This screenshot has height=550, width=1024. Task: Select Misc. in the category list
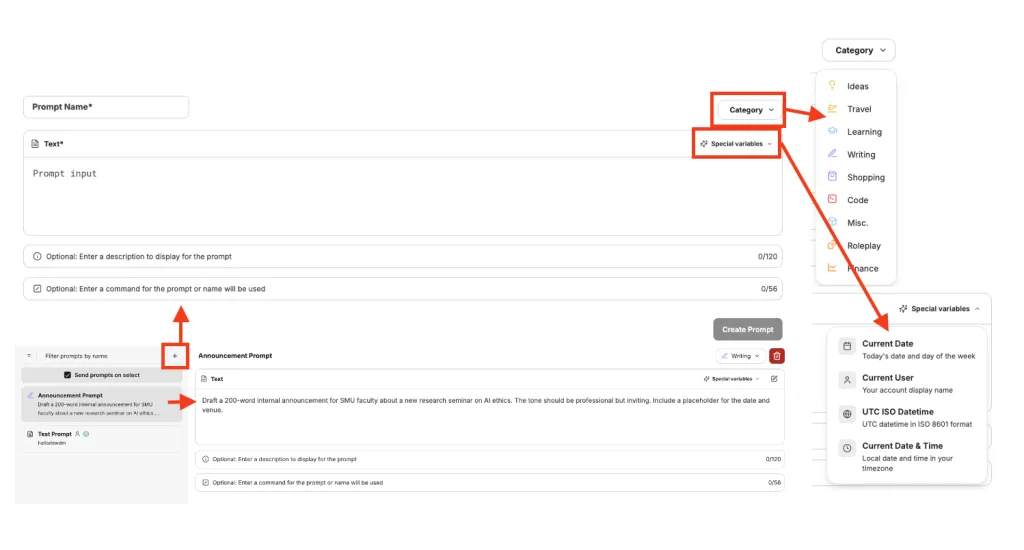pyautogui.click(x=856, y=223)
